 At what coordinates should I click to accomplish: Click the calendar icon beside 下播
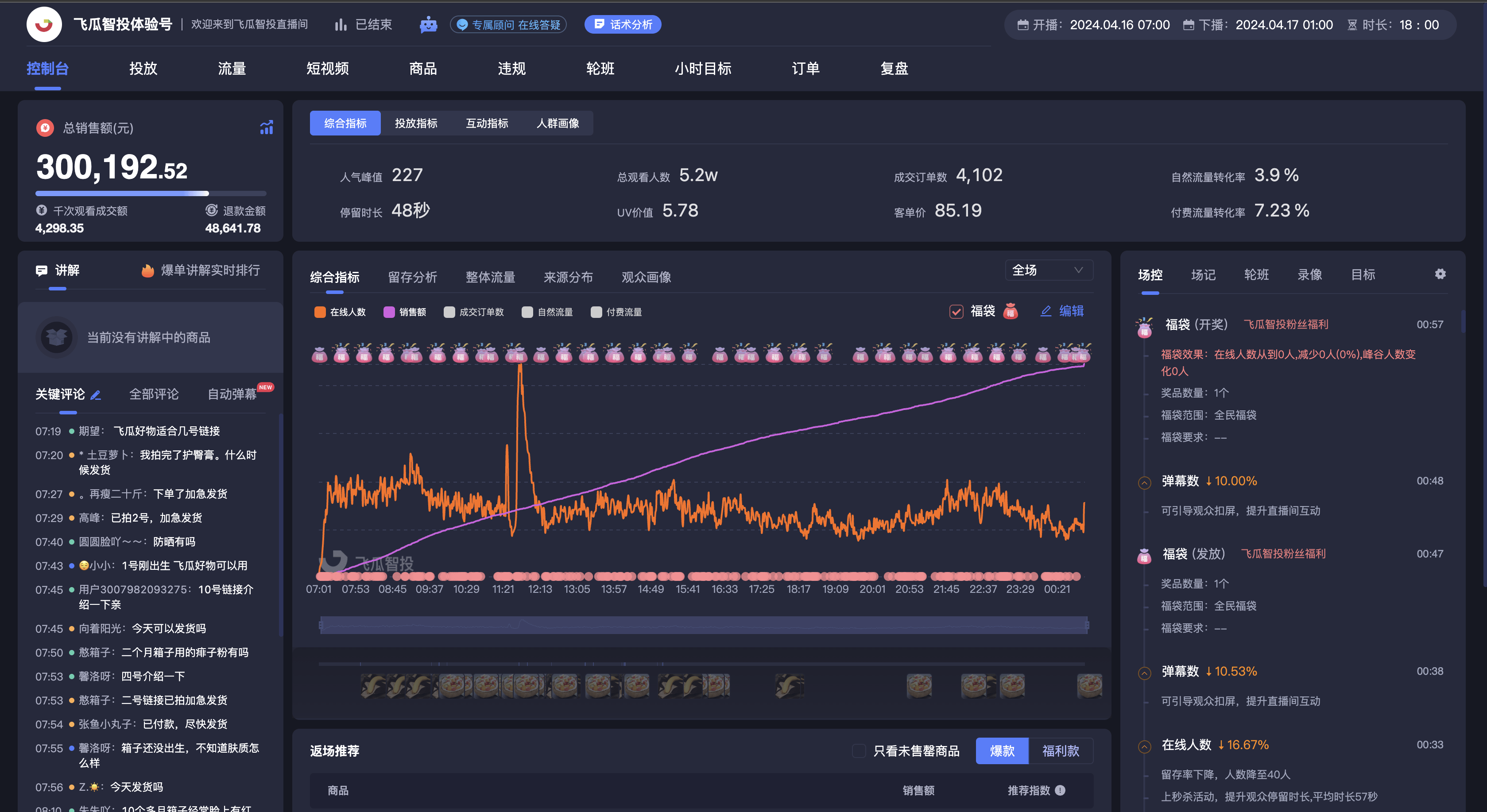(1189, 25)
